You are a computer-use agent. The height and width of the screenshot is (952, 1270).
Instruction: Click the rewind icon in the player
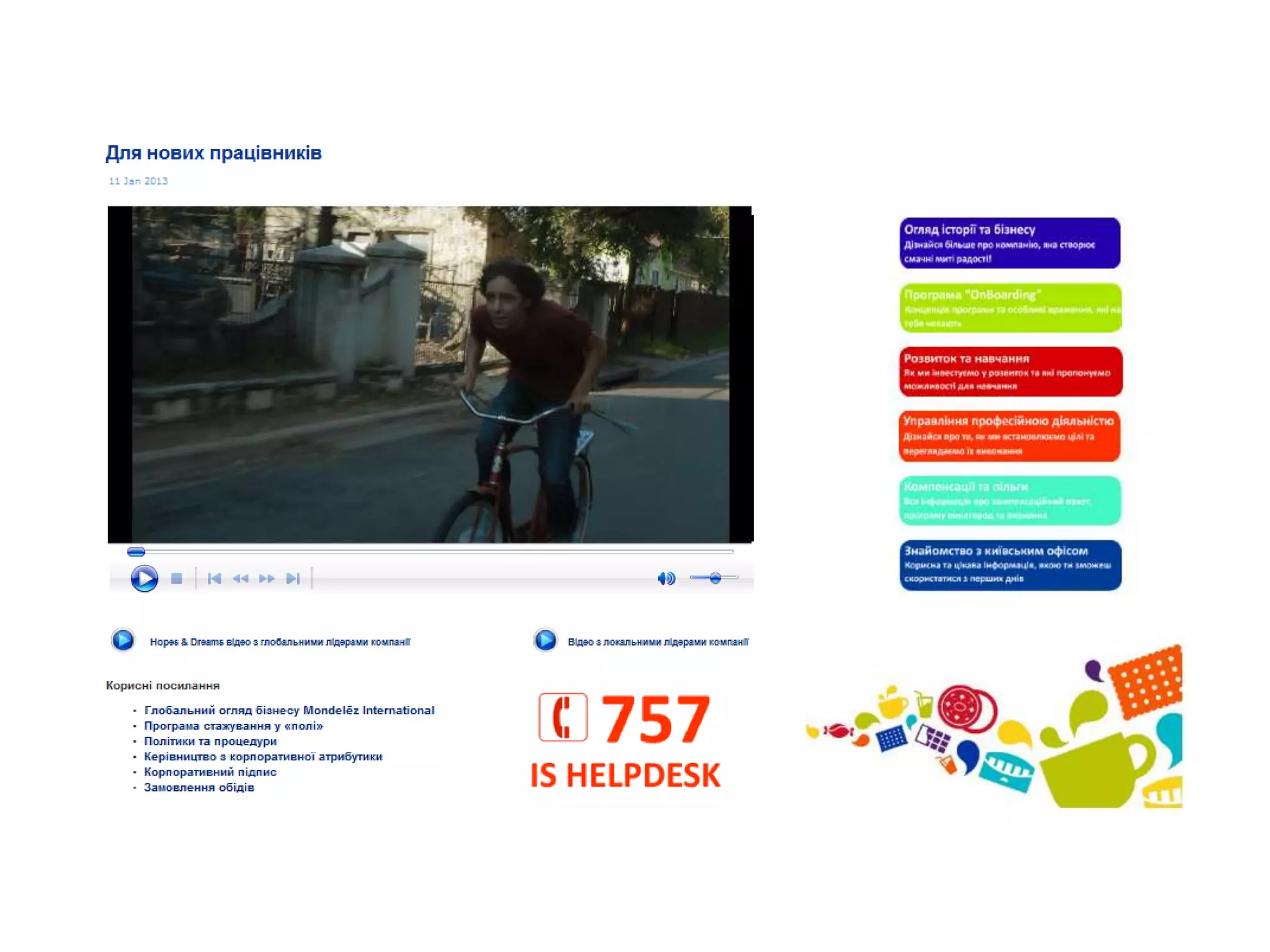coord(241,578)
